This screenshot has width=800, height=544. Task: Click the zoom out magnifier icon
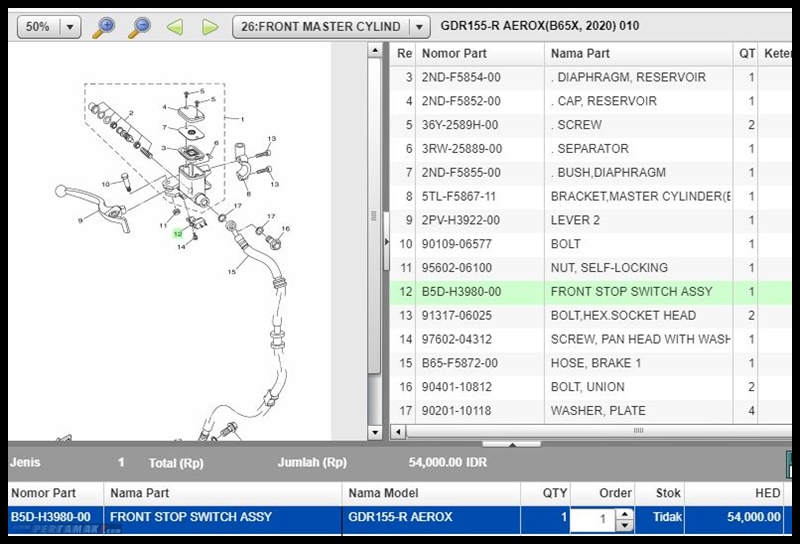139,27
